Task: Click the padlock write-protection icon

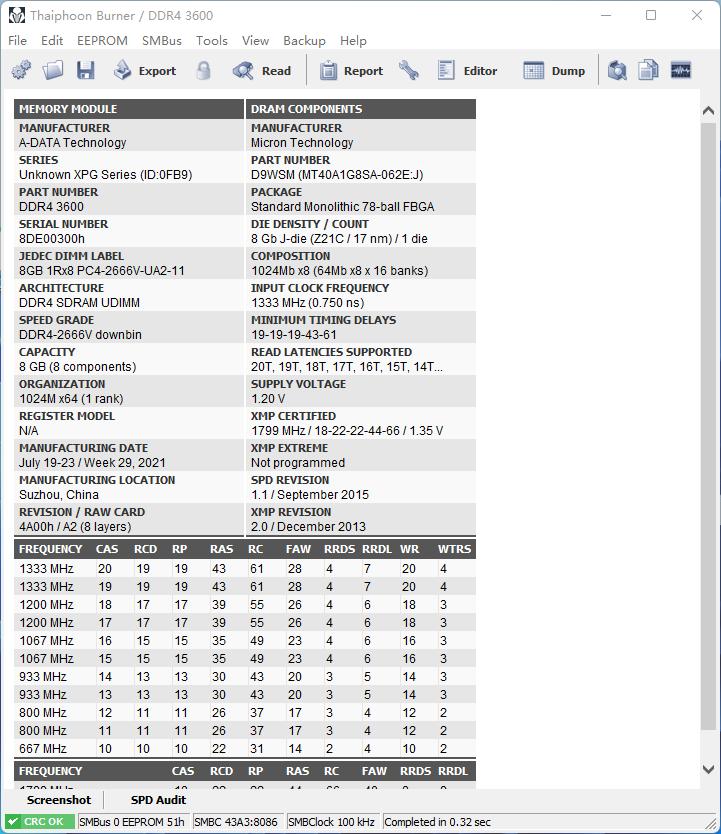Action: pos(203,70)
